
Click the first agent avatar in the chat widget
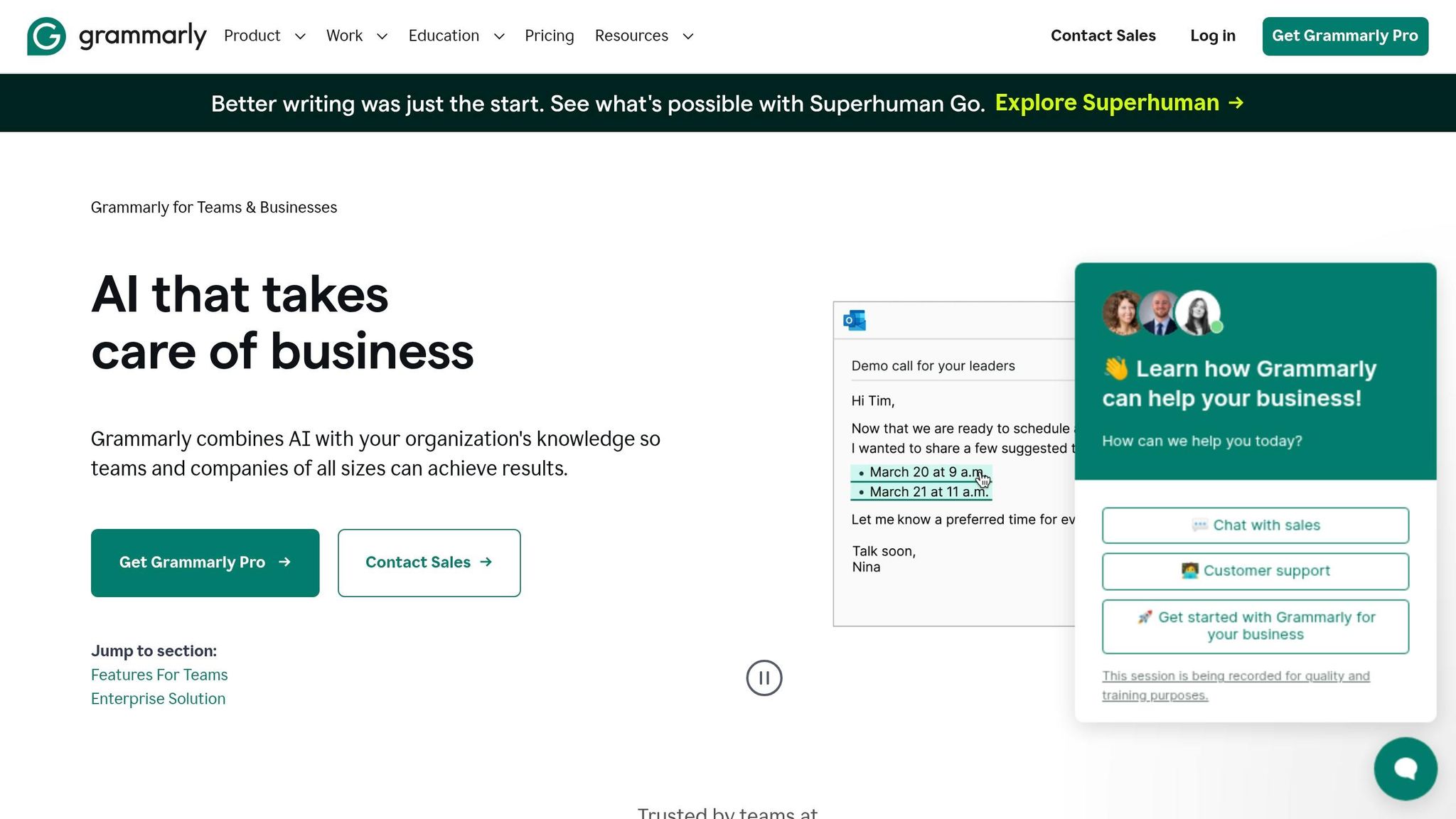[x=1122, y=311]
